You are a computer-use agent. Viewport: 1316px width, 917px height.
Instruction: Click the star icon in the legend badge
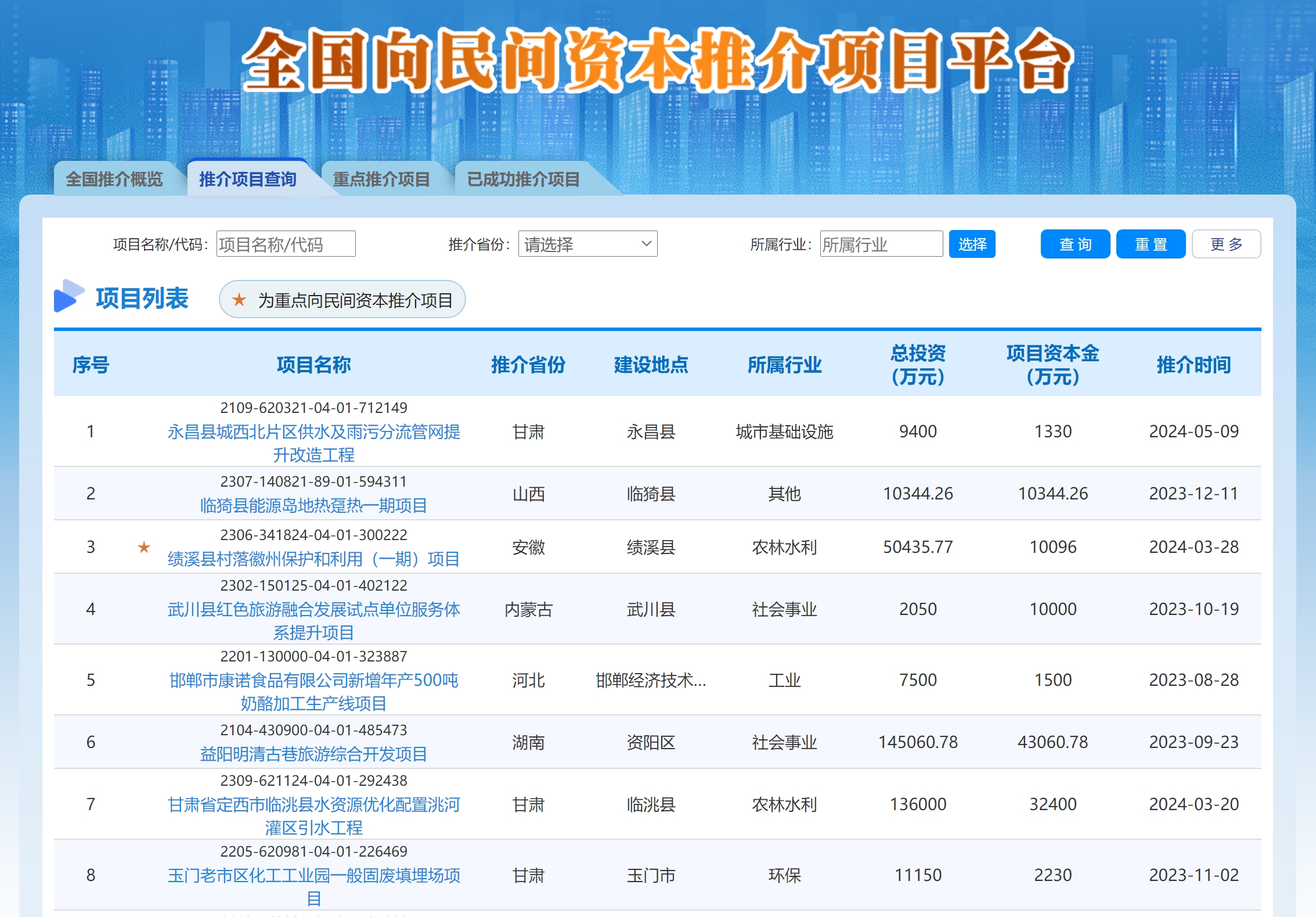239,300
